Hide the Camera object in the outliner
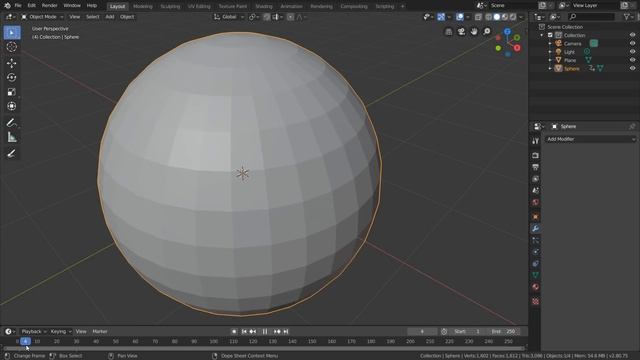The height and width of the screenshot is (360, 640). click(632, 43)
